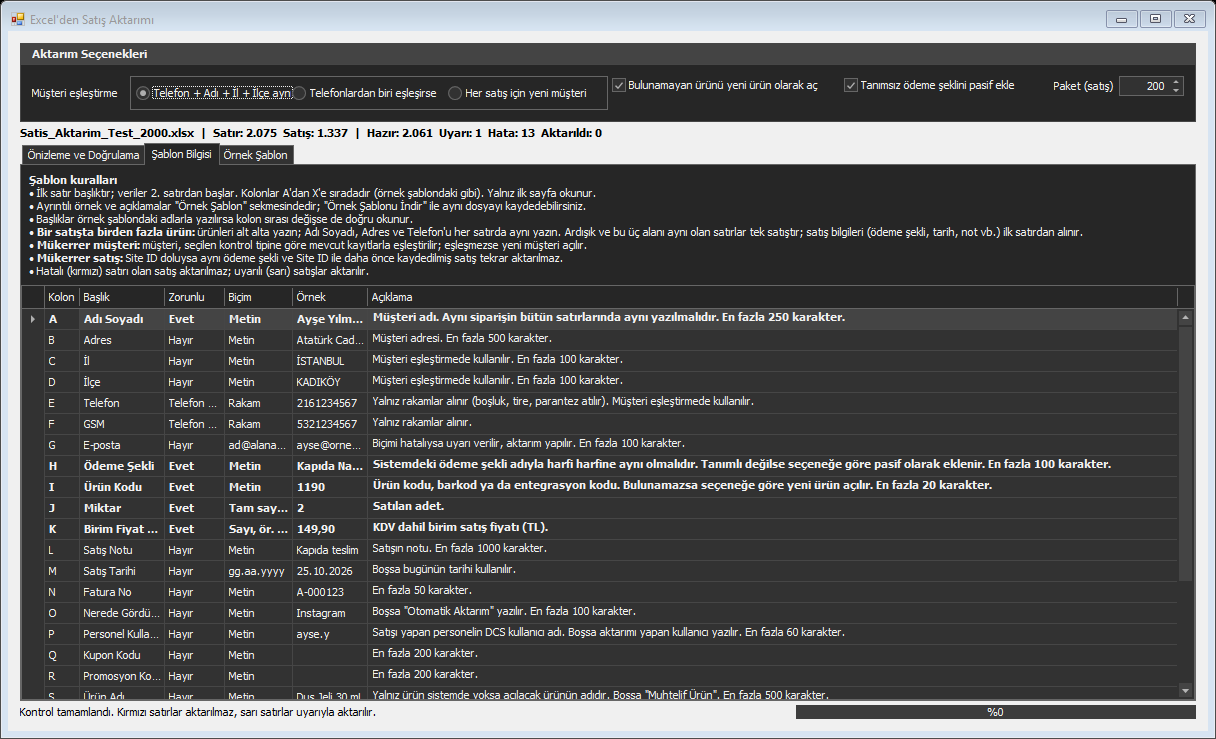Click the current-row arrow beside row A
Screen dimensions: 1216x739
pyautogui.click(x=33, y=319)
